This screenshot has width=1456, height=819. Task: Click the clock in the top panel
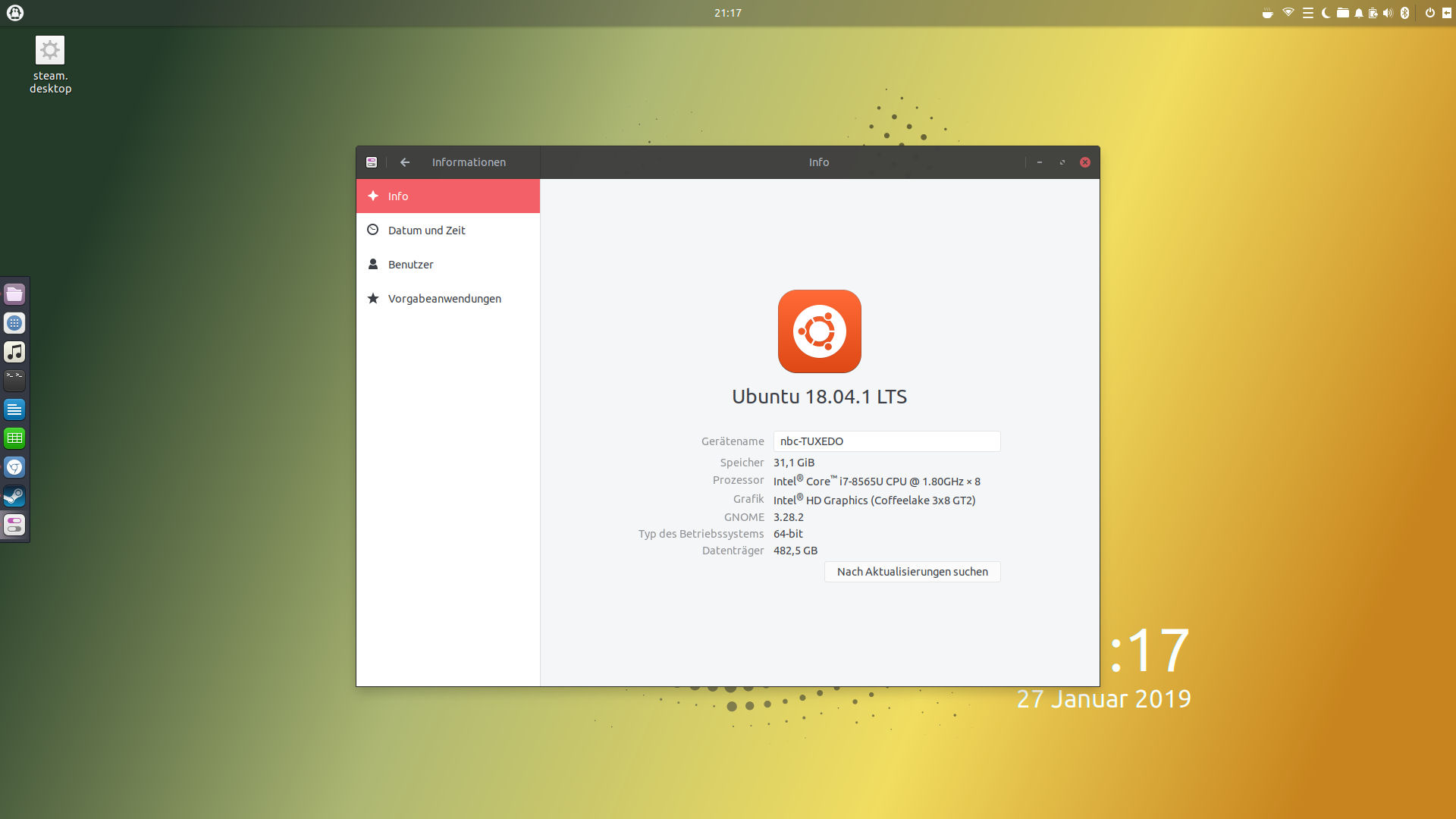click(727, 13)
